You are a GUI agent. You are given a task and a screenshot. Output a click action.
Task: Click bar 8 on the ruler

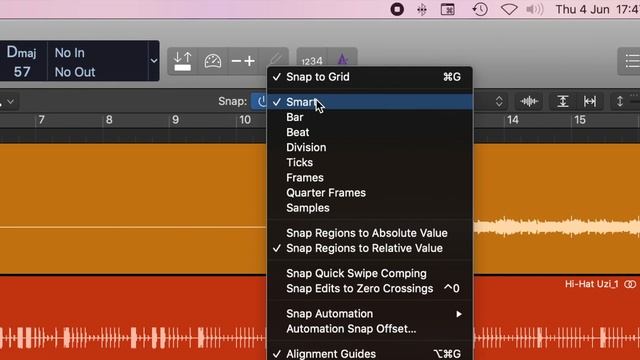coord(109,120)
